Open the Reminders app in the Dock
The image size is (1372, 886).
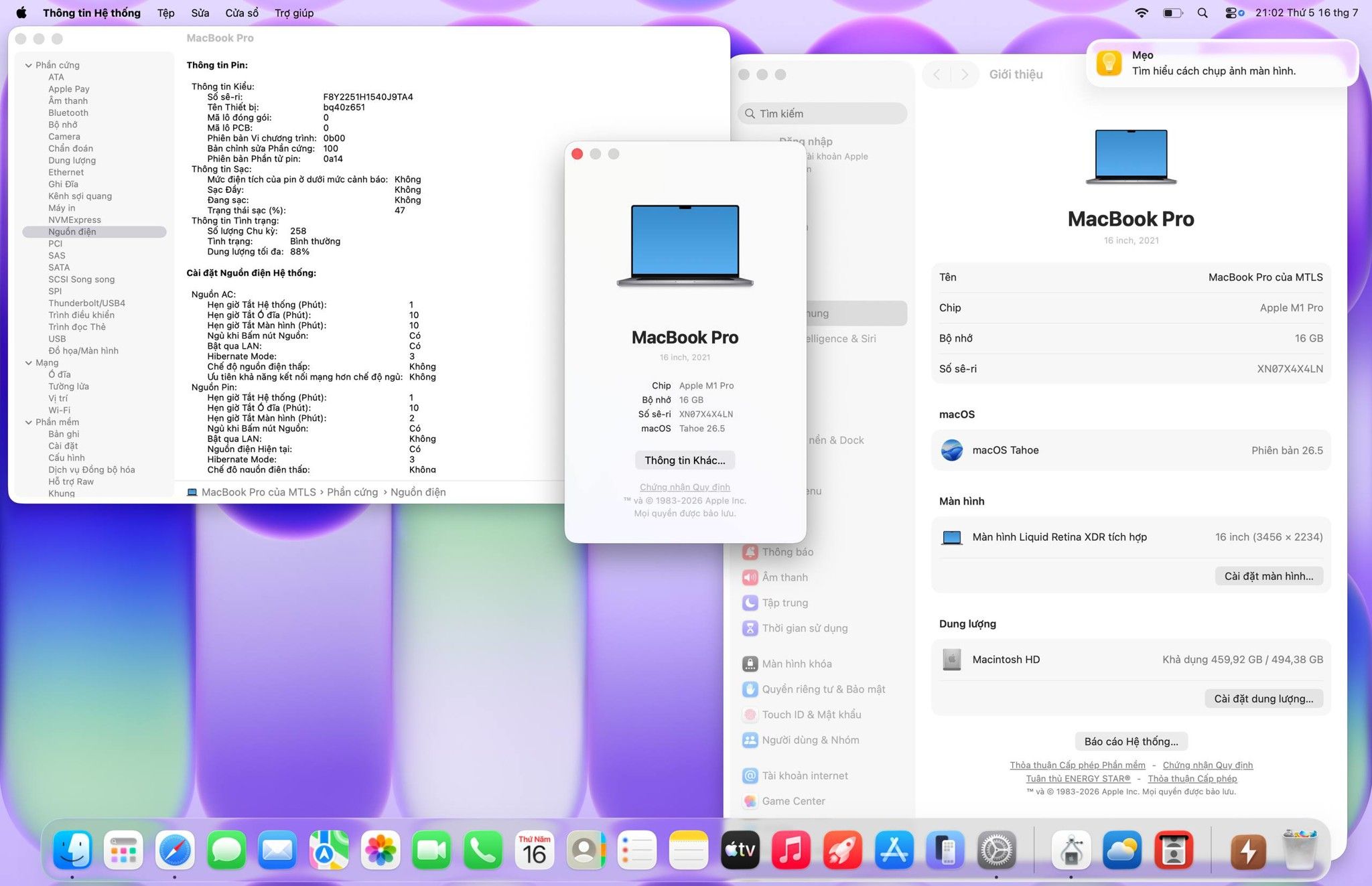637,851
